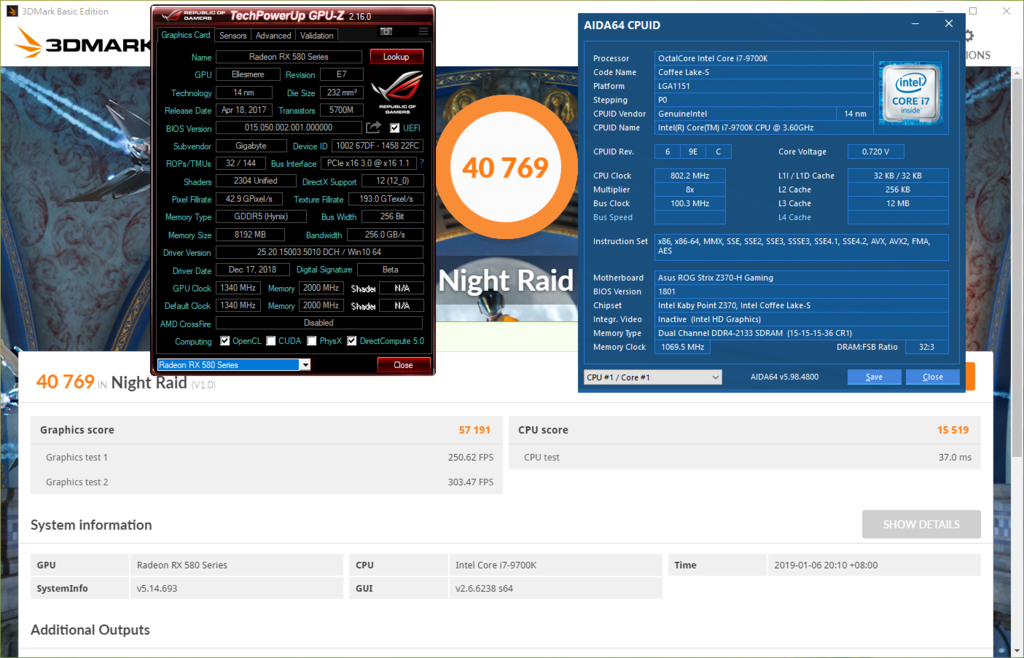Click the Save button in AIDA64

pyautogui.click(x=874, y=377)
